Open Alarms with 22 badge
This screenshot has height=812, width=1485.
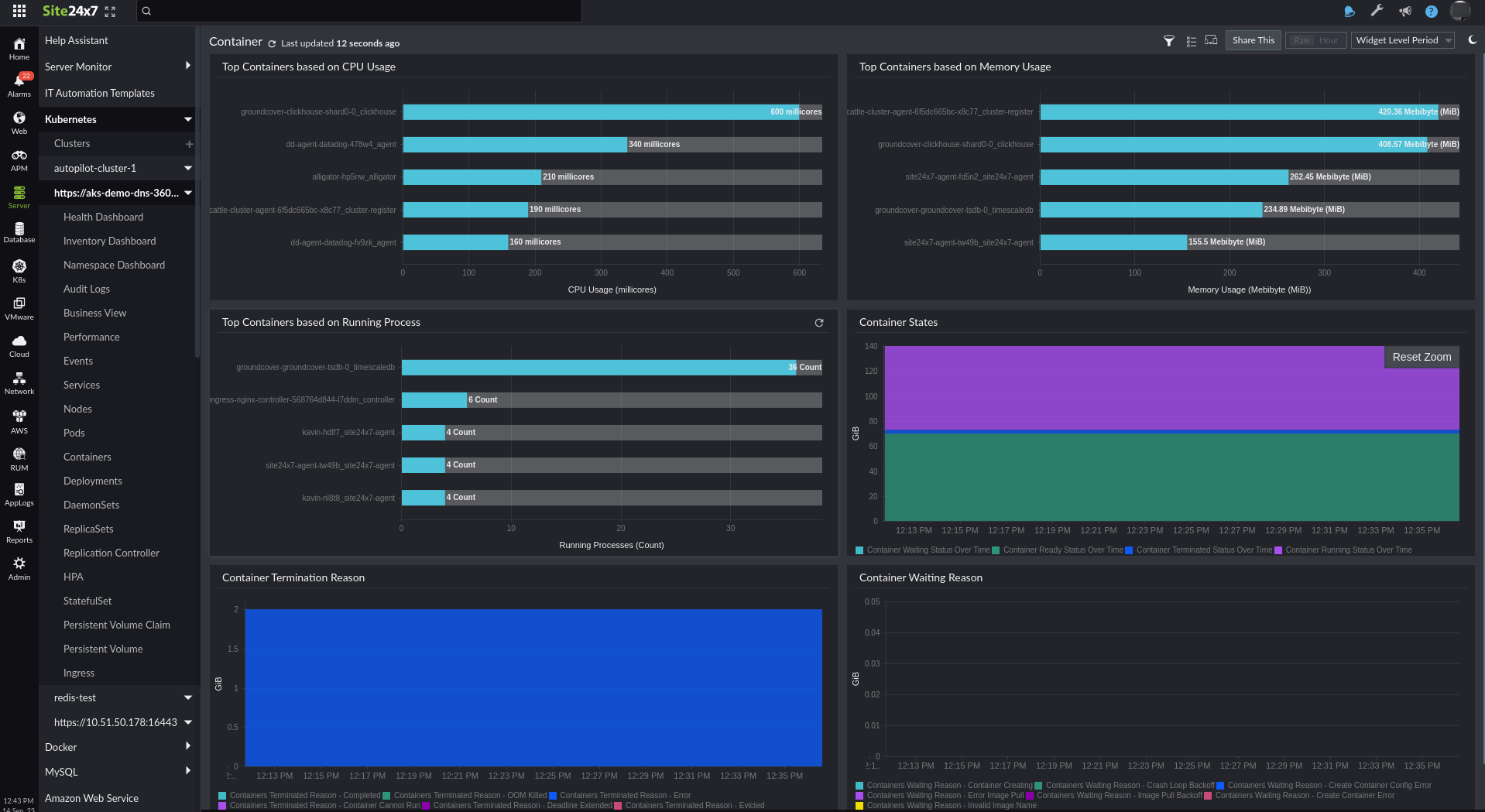tap(19, 85)
